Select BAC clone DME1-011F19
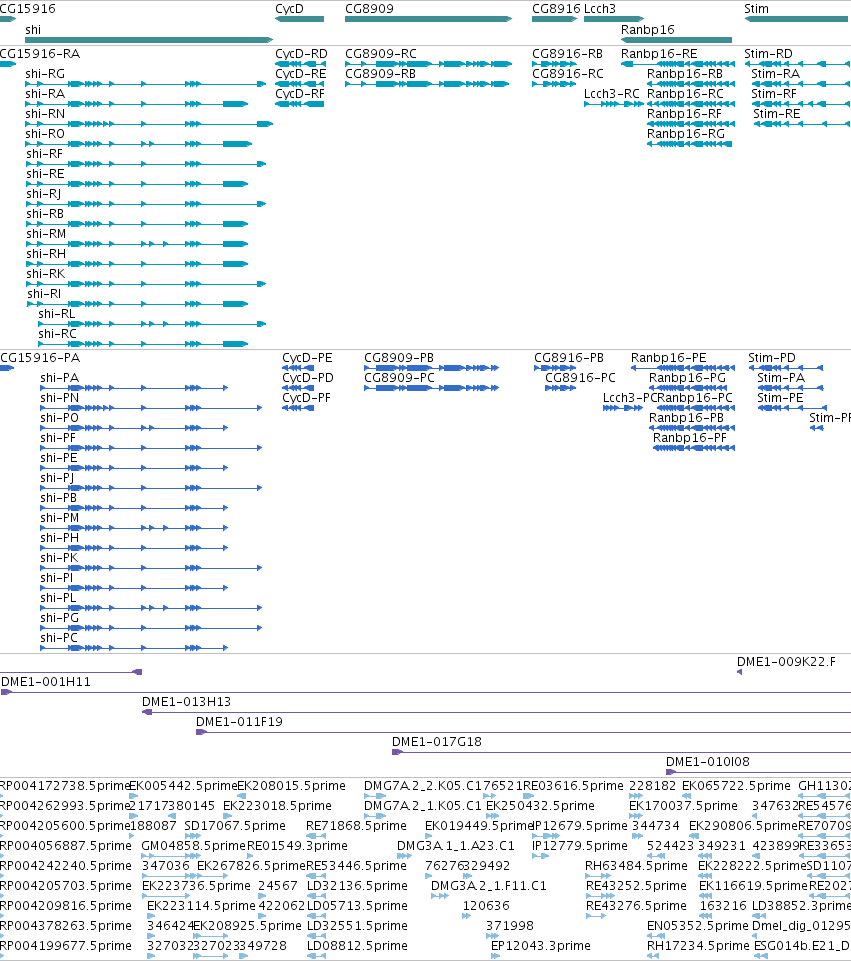The image size is (851, 961). 523,732
